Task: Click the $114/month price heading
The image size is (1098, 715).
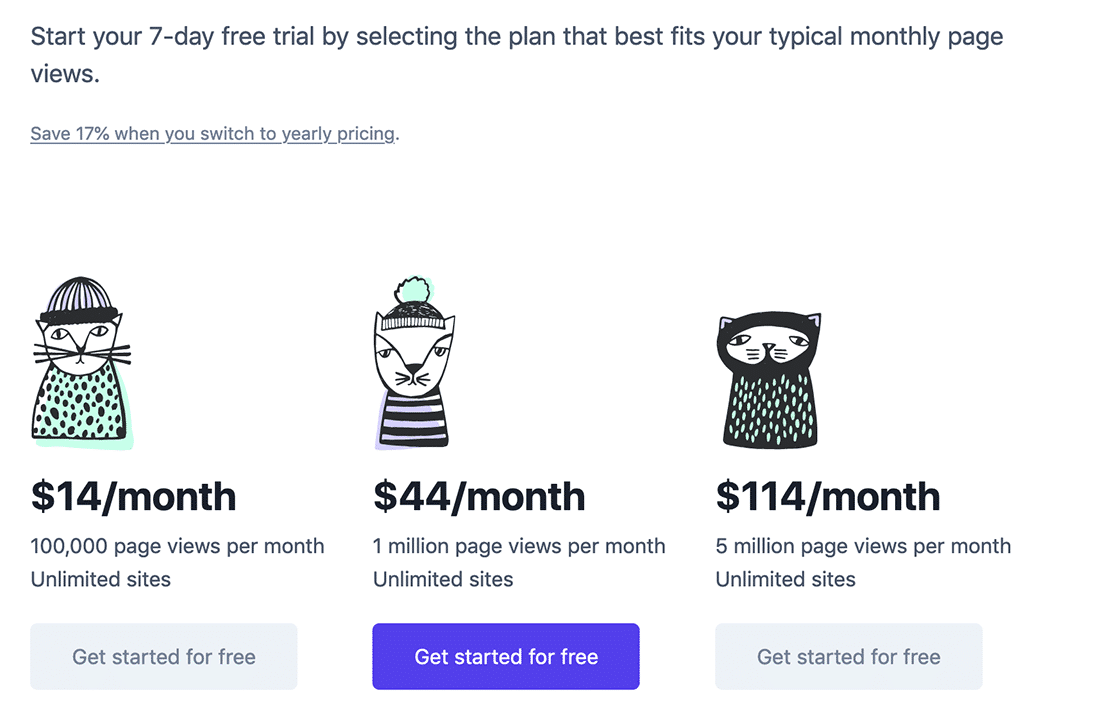Action: coord(827,496)
